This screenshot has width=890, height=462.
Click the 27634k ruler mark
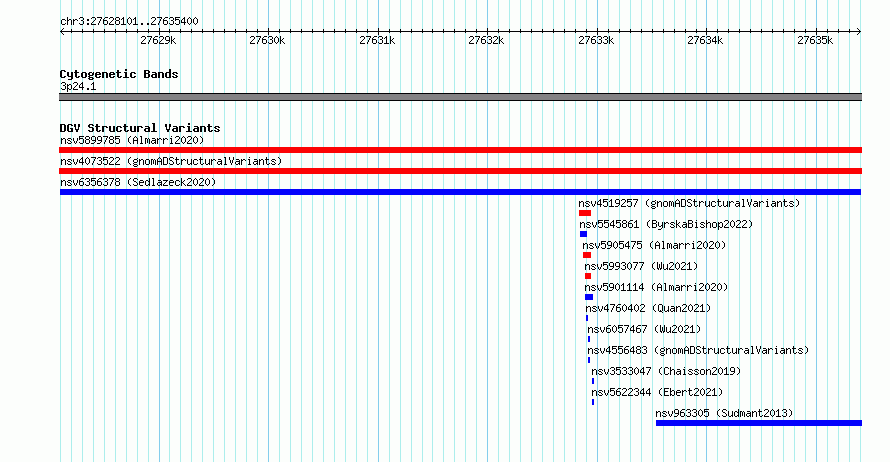tap(706, 40)
